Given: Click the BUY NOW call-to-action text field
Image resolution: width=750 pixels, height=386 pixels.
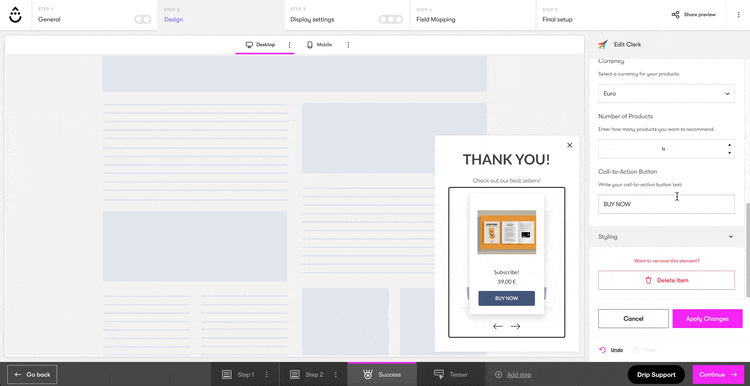Looking at the screenshot, I should [666, 204].
